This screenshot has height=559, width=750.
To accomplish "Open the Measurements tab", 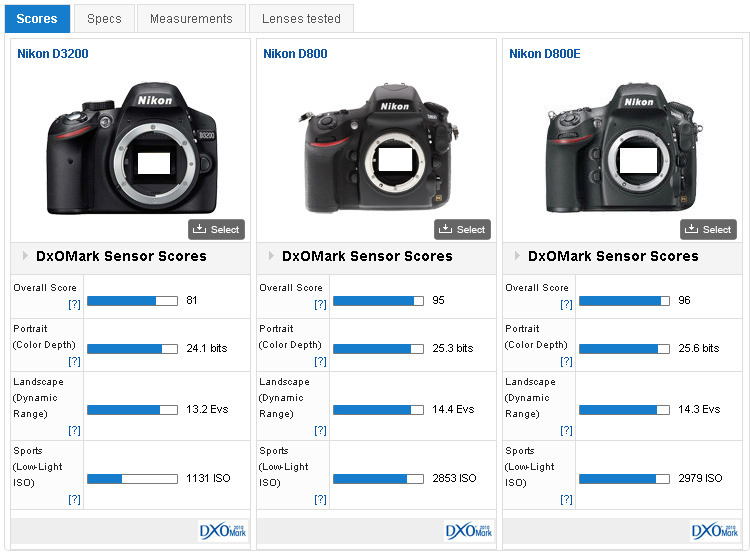I will 190,18.
